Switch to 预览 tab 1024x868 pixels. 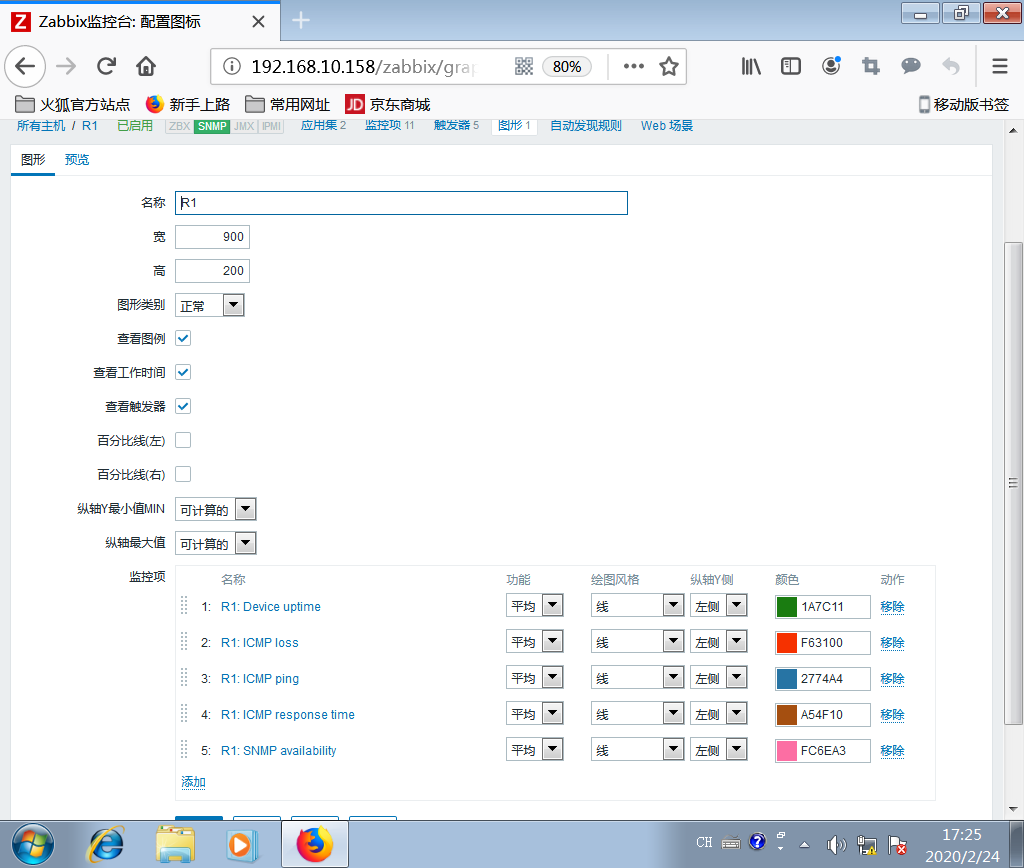pyautogui.click(x=77, y=159)
